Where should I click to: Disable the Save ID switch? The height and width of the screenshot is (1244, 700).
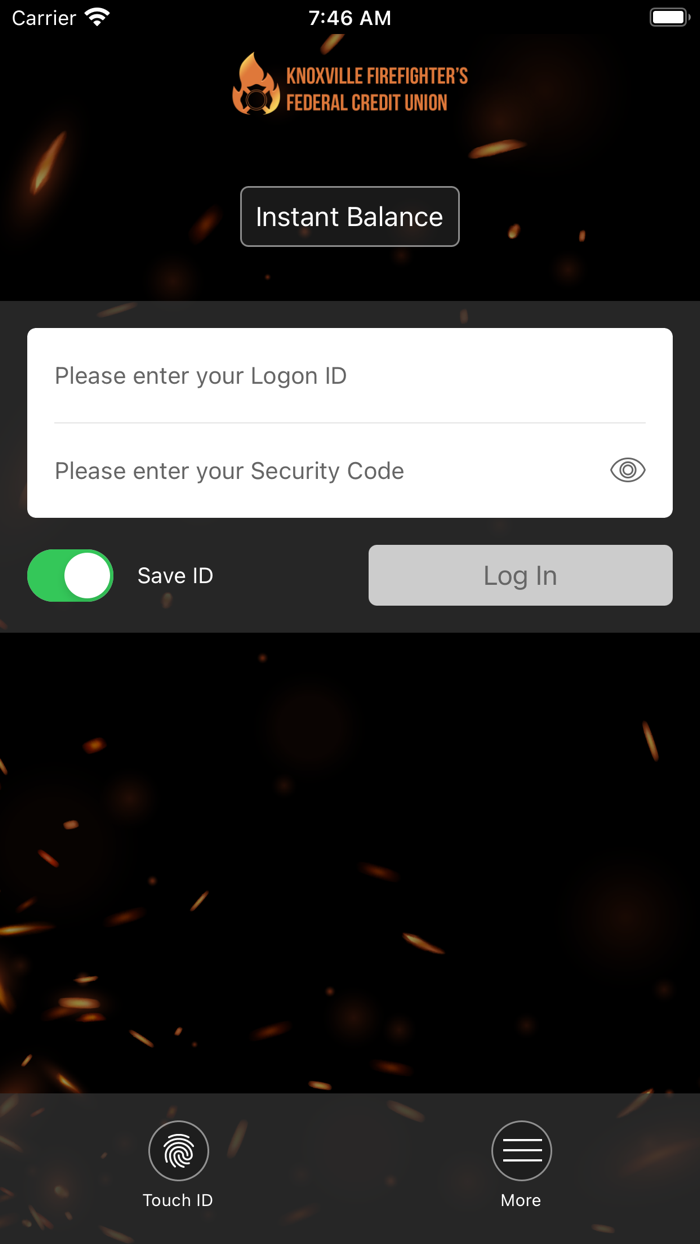(70, 575)
